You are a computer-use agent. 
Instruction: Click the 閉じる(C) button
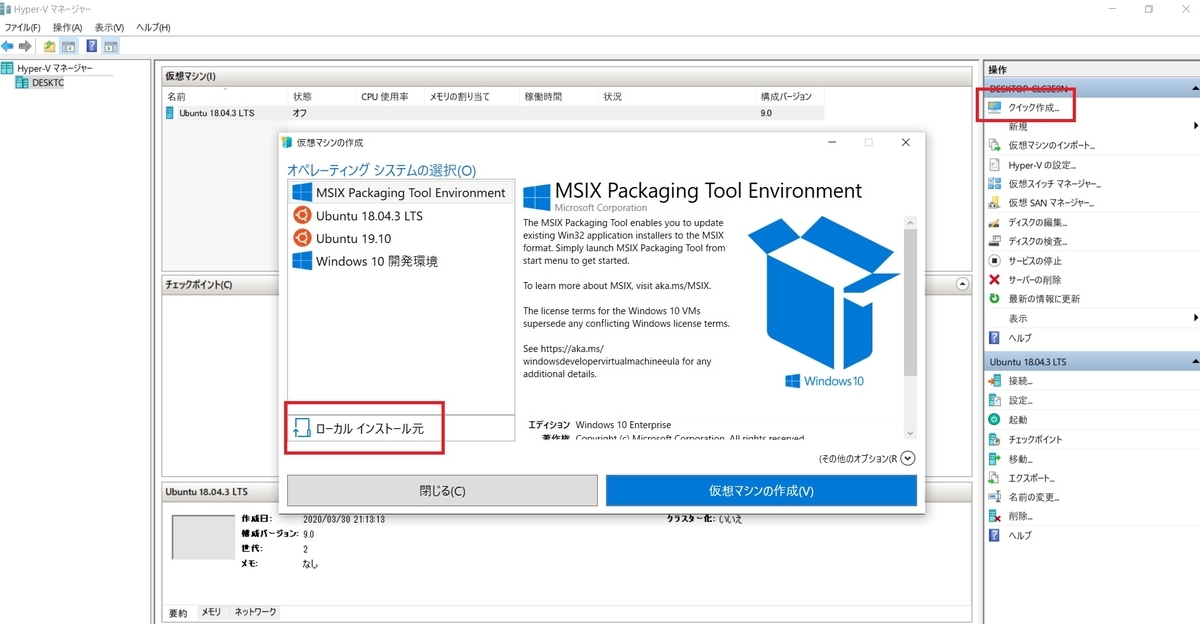[442, 491]
